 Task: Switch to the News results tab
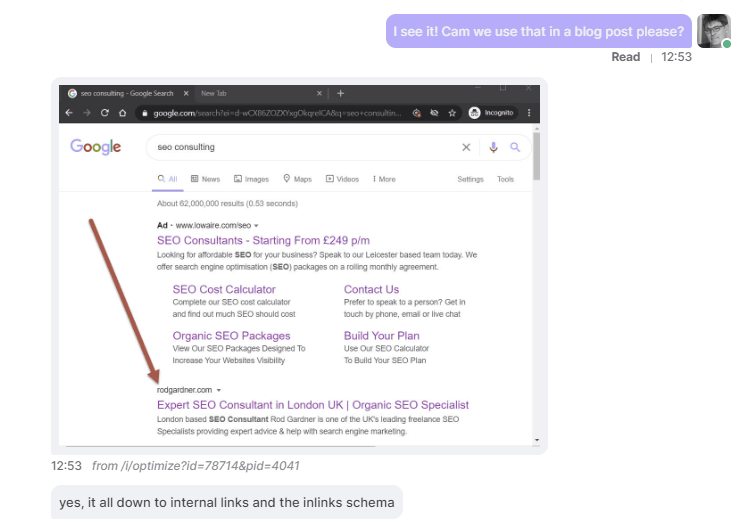205,179
